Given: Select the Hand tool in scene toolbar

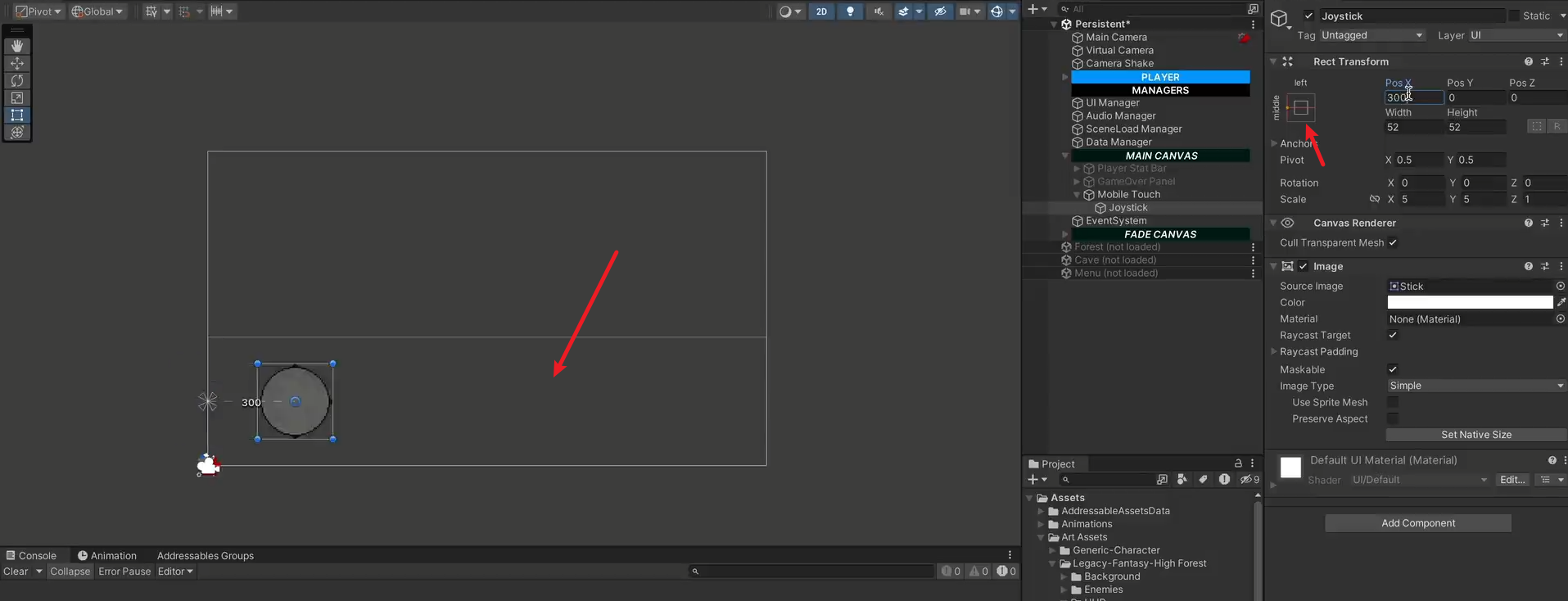Looking at the screenshot, I should click(17, 47).
